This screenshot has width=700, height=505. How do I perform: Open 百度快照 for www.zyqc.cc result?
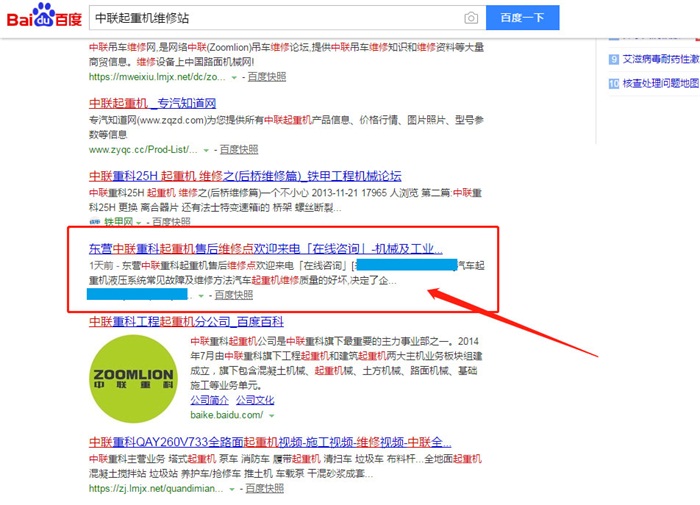(x=239, y=150)
